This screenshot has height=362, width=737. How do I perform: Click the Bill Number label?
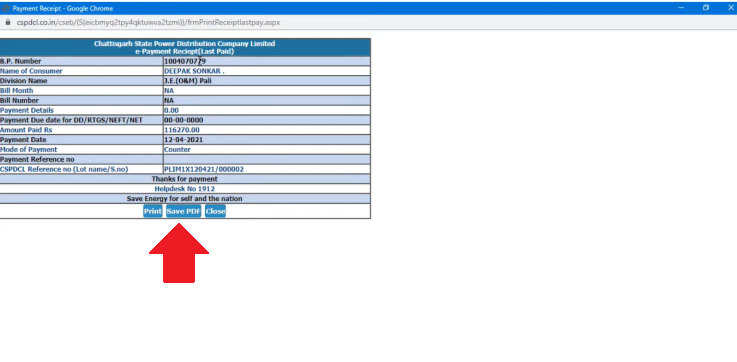pos(19,101)
